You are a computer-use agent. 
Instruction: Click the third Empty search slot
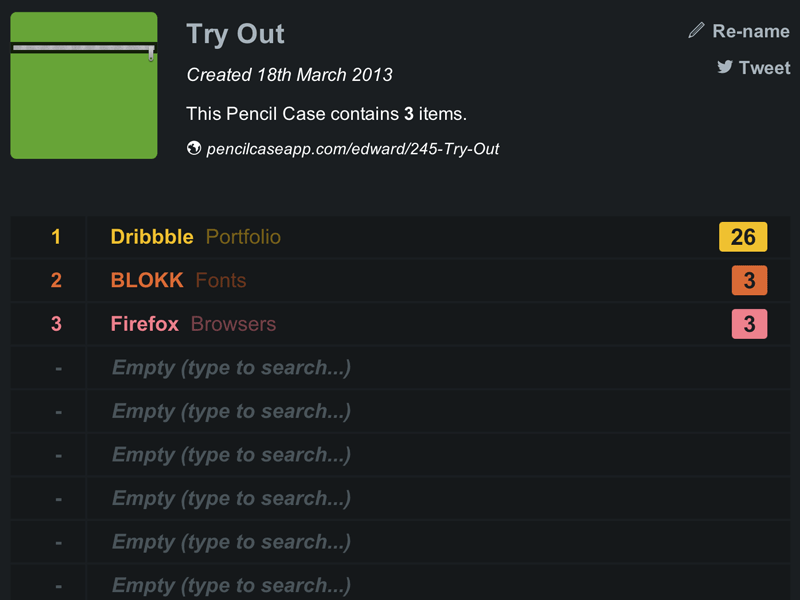[x=231, y=455]
